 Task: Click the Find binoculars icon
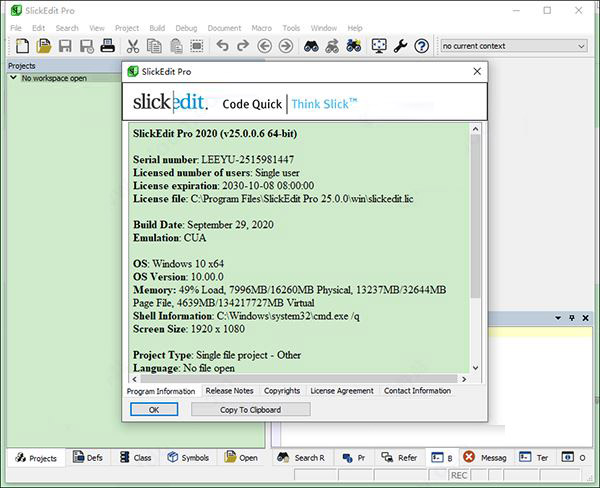click(311, 46)
